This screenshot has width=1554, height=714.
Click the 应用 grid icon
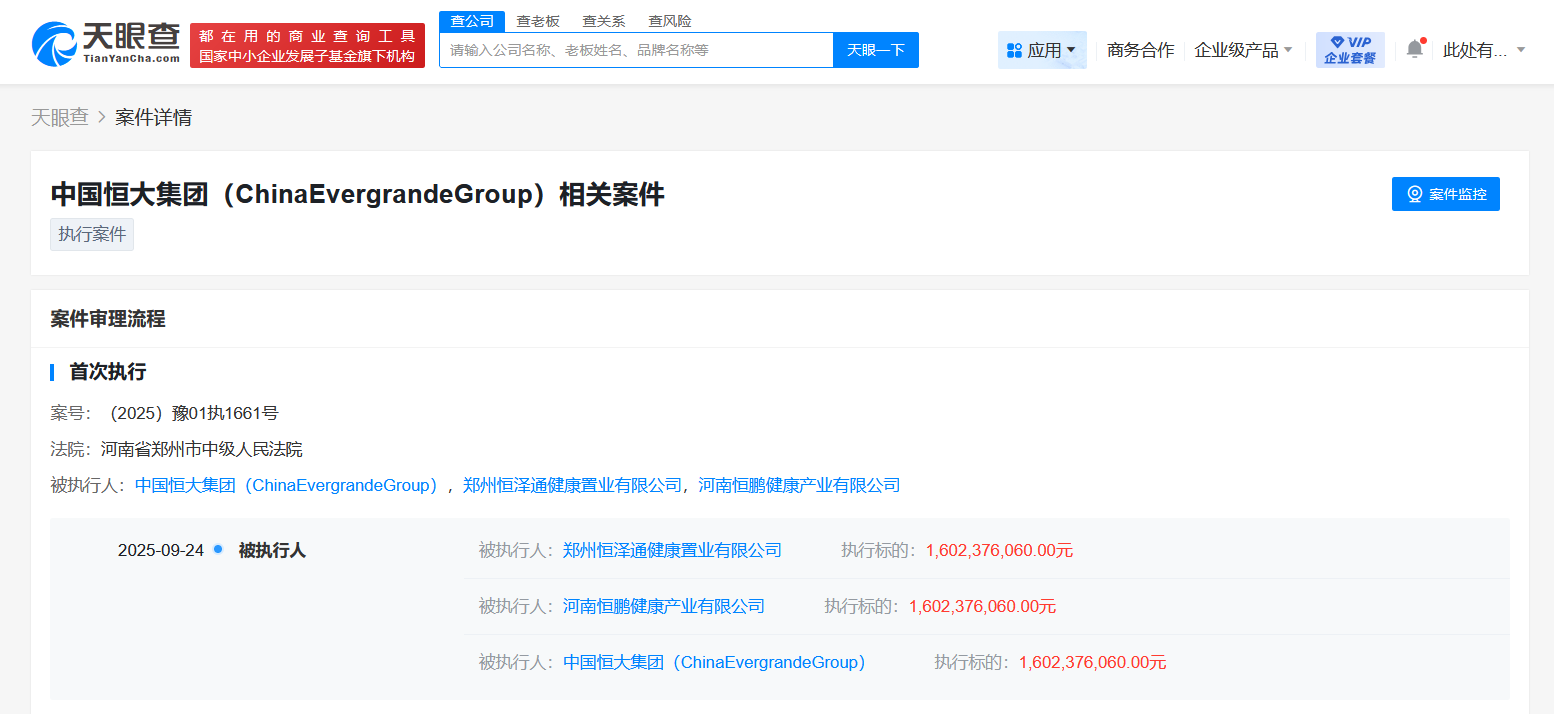[1014, 50]
